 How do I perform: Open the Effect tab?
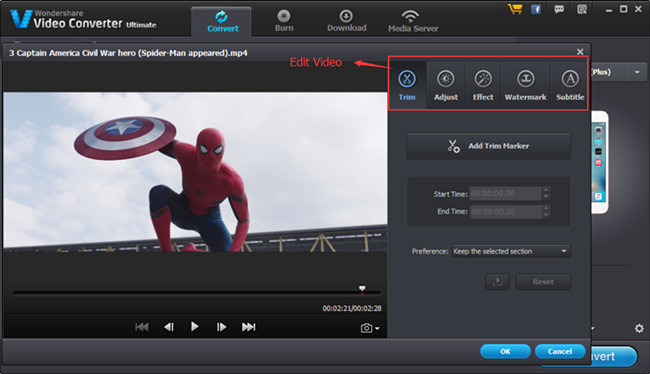pyautogui.click(x=483, y=85)
